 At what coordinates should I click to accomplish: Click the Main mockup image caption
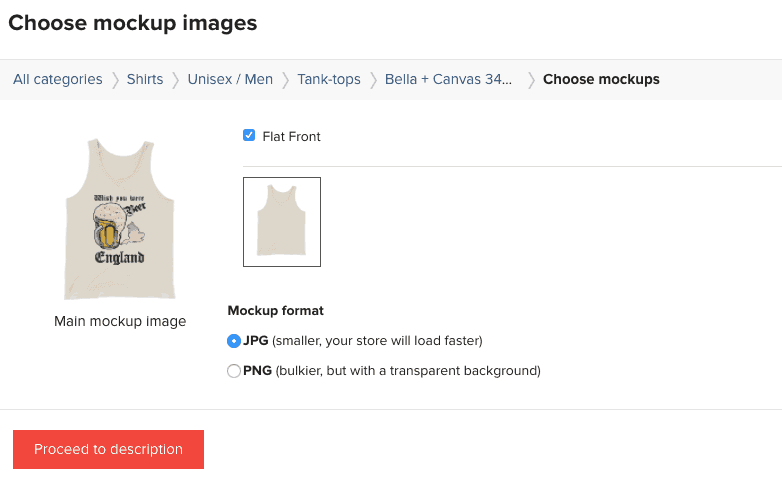120,321
